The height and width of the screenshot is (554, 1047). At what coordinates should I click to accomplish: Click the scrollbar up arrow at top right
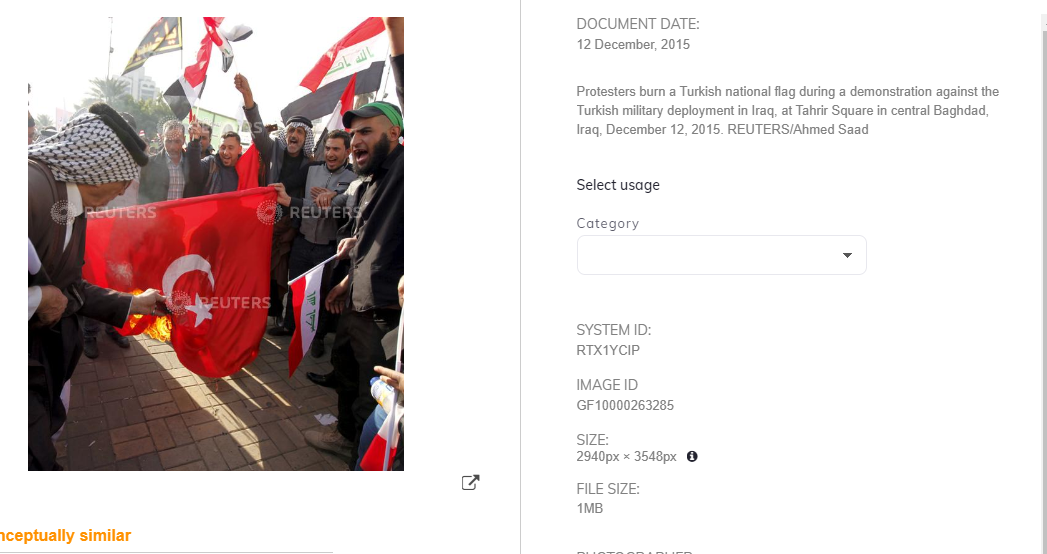tap(1044, 22)
